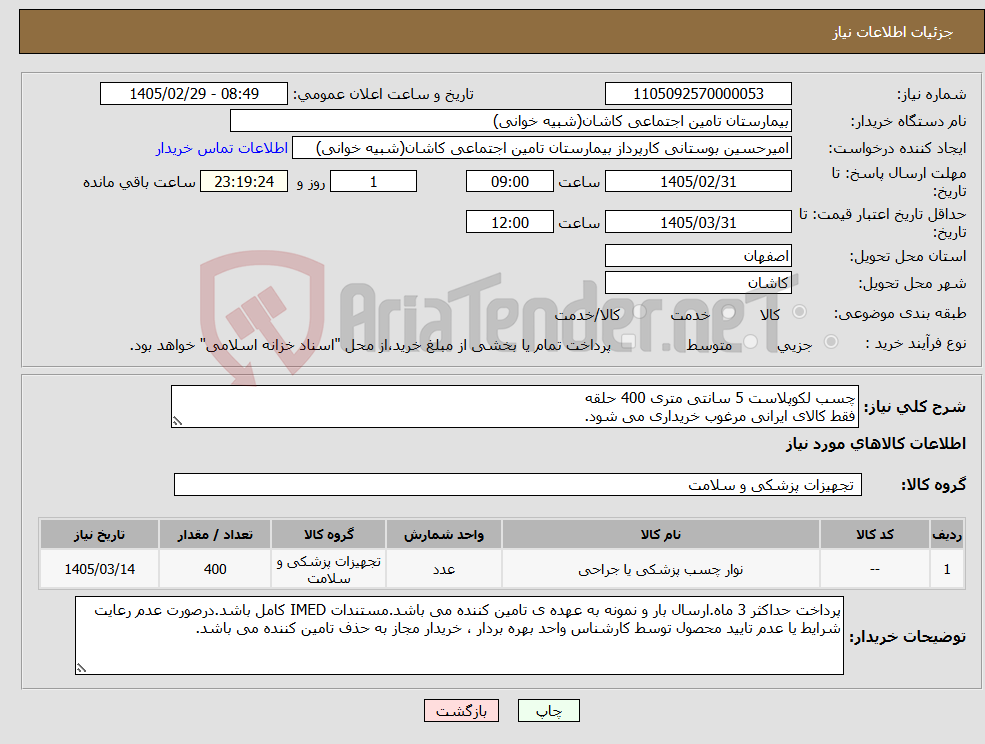
Task: Click the نام کالا column header
Action: click(660, 534)
